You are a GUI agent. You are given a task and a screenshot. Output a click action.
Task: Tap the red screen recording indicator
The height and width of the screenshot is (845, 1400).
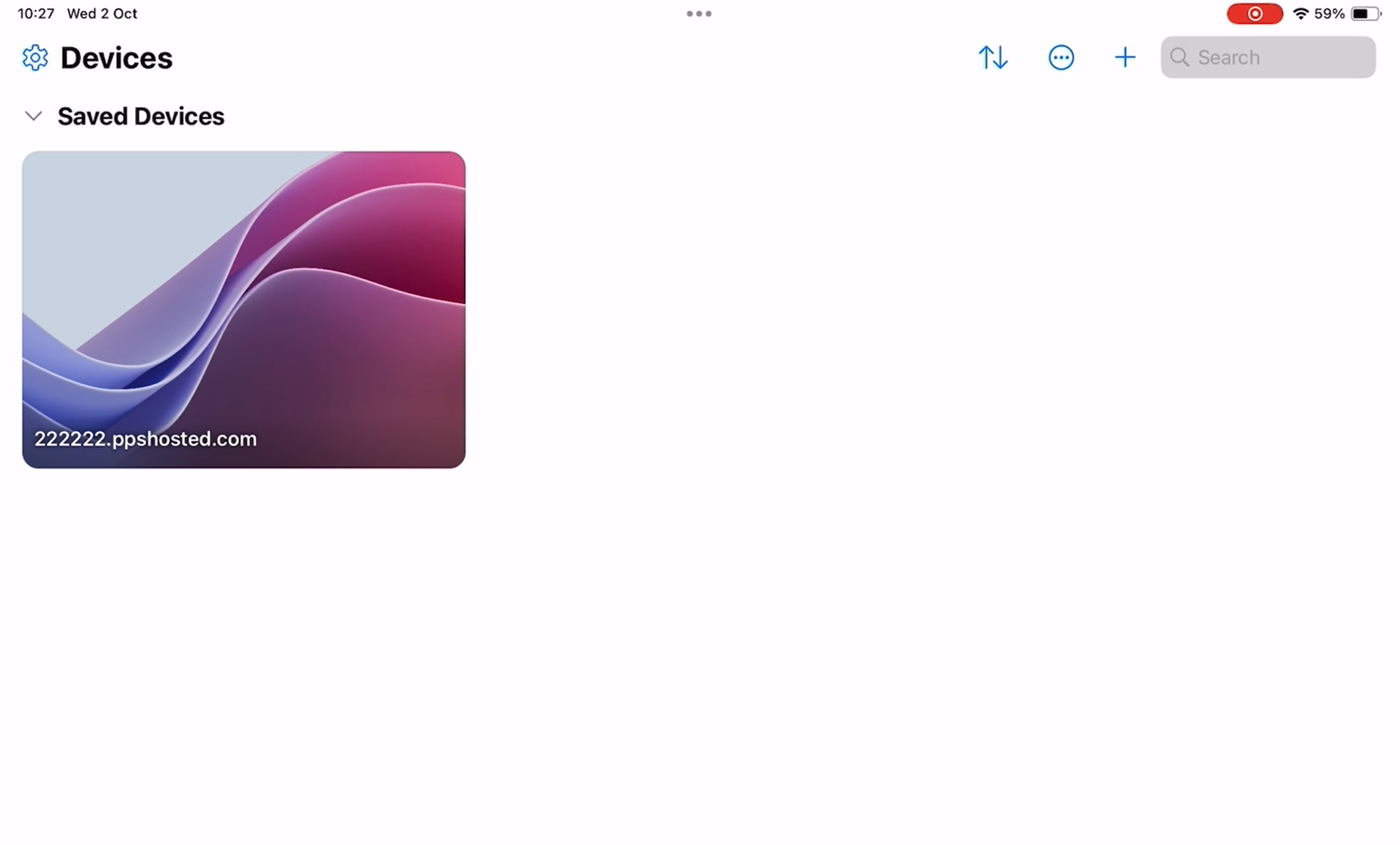click(1254, 14)
